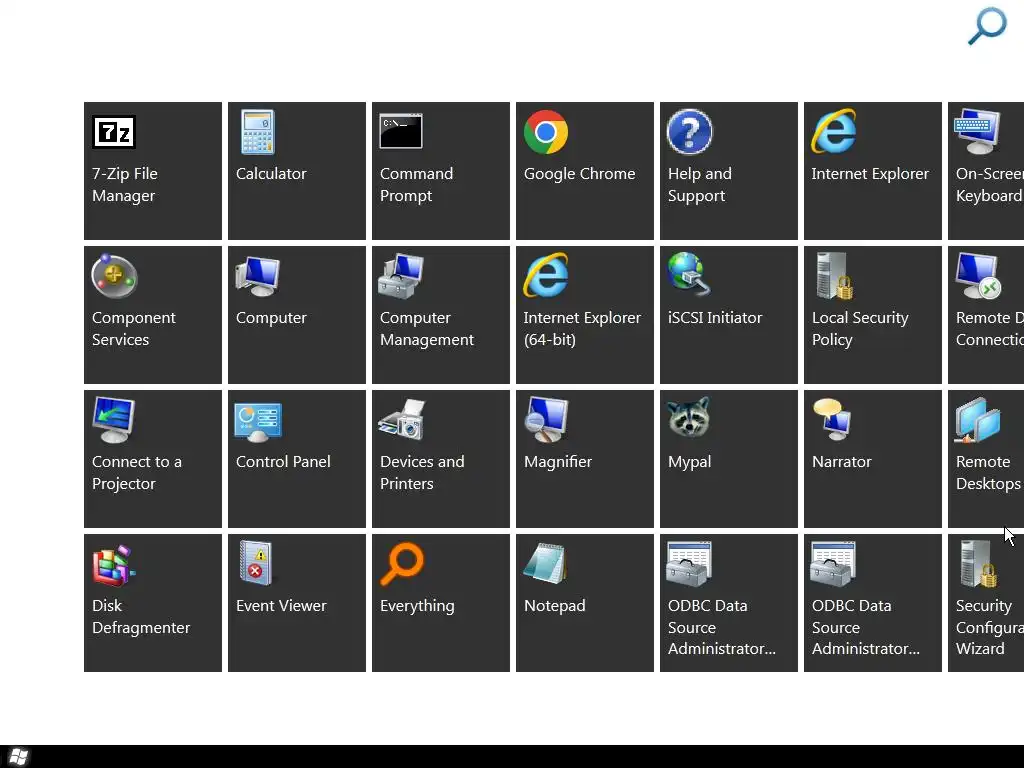Screen dimensions: 1024x768
Task: Open Command Prompt tile
Action: click(x=441, y=170)
